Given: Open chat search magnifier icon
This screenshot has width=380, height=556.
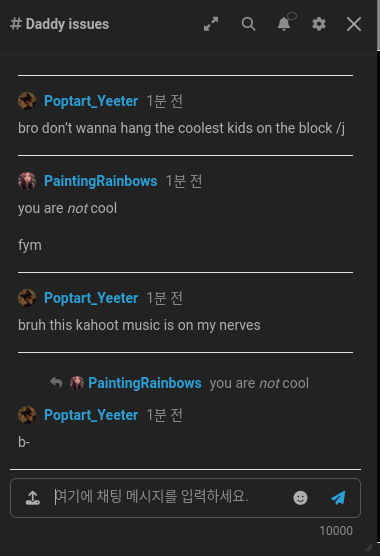Looking at the screenshot, I should (248, 24).
